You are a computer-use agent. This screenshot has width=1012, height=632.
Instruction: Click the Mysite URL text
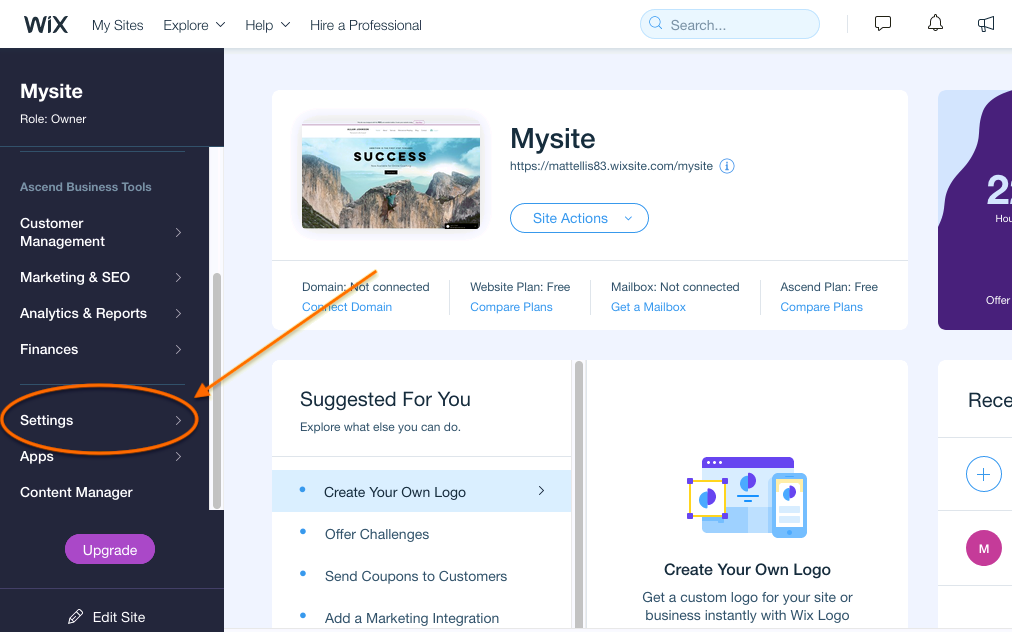tap(611, 166)
